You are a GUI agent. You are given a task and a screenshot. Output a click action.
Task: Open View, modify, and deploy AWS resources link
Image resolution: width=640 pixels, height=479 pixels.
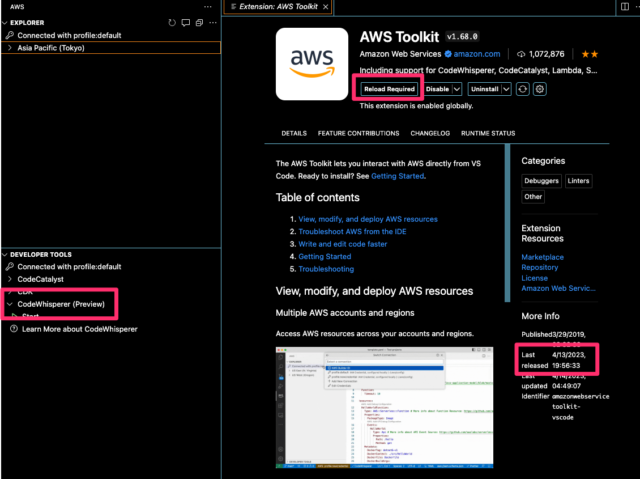click(x=368, y=219)
